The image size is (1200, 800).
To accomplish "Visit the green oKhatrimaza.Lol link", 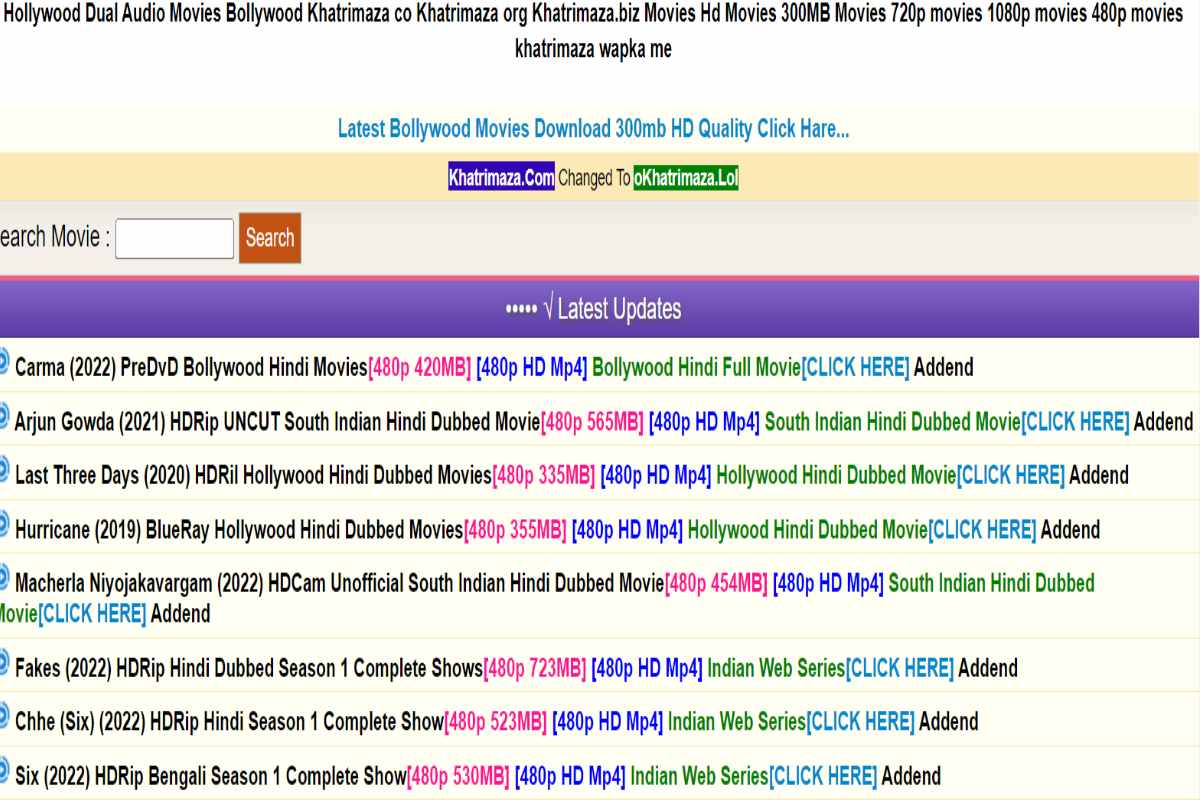I will 686,179.
